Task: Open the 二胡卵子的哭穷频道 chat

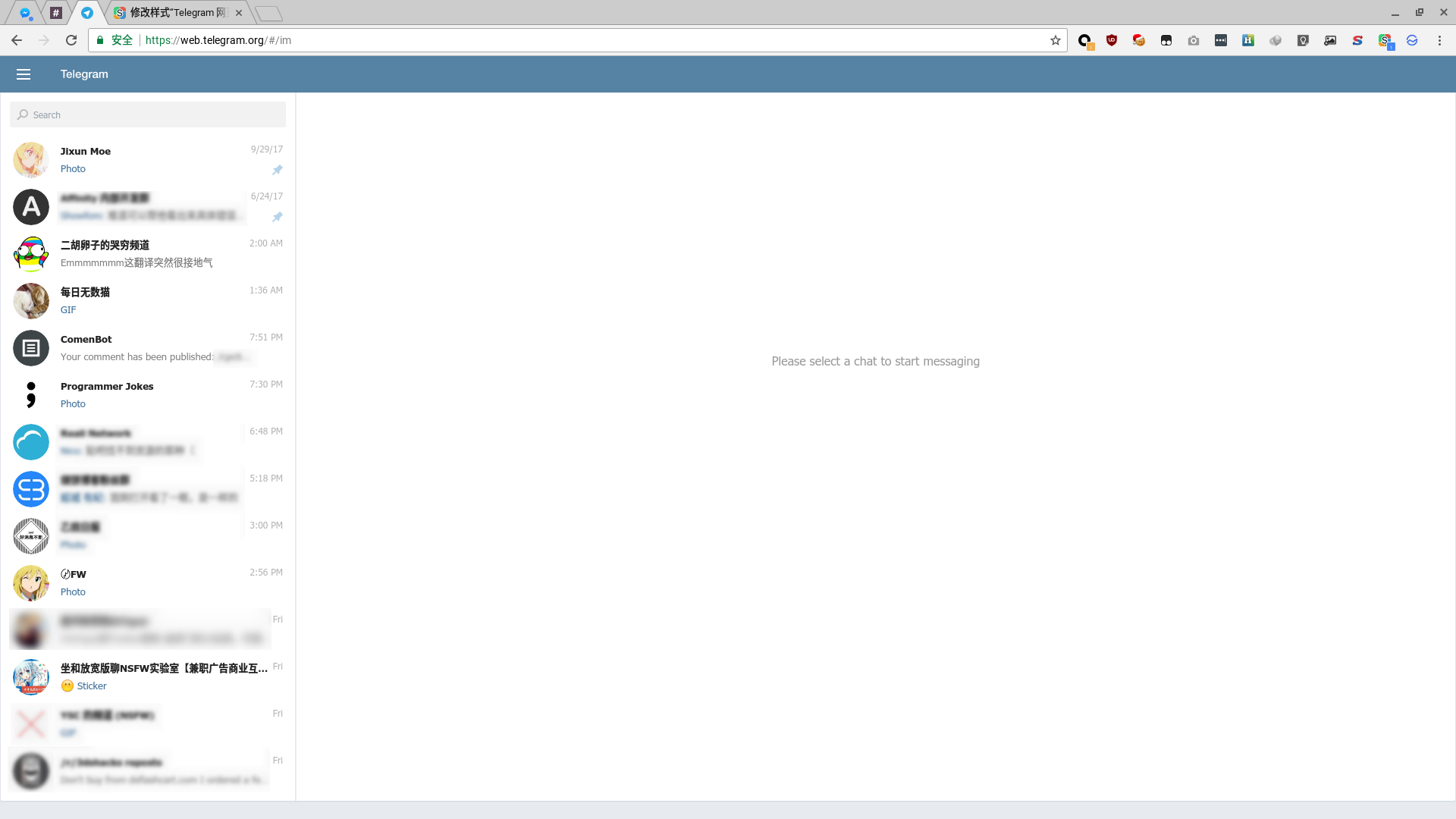Action: 148,254
